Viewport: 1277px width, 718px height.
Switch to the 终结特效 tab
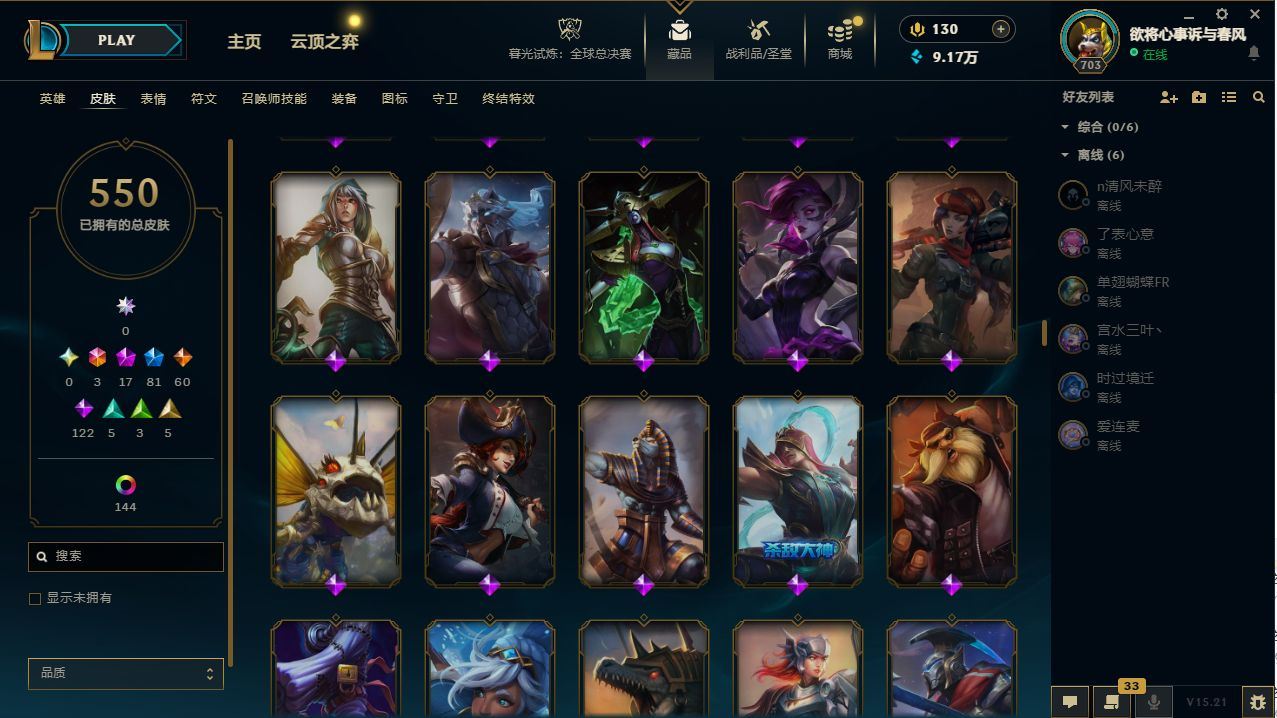(508, 99)
